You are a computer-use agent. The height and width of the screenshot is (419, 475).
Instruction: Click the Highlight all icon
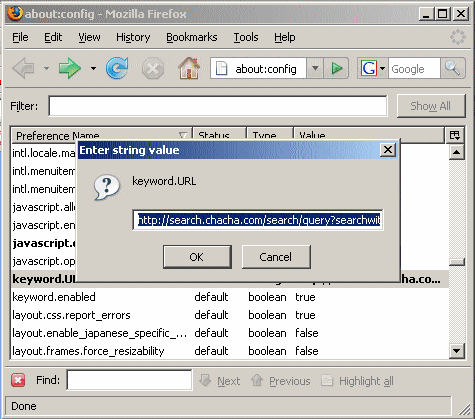[327, 380]
